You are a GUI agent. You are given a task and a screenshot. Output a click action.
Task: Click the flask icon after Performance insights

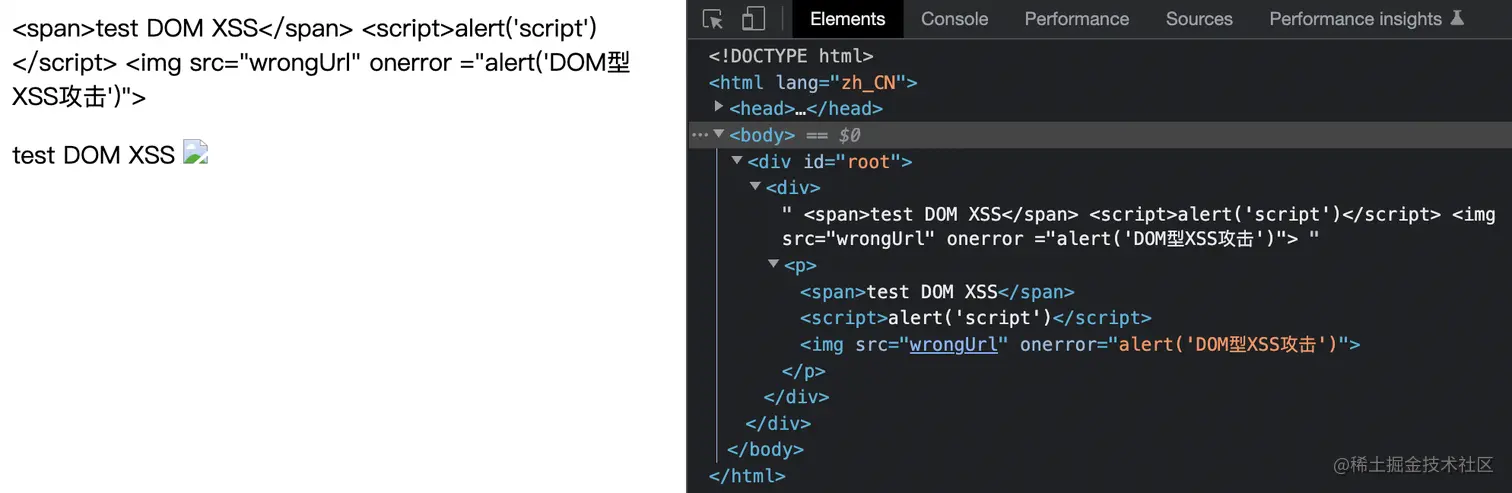1458,19
